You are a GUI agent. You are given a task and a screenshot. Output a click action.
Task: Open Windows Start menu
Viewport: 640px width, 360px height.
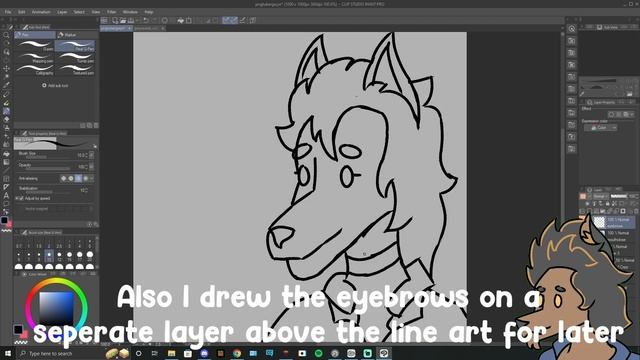(x=8, y=353)
